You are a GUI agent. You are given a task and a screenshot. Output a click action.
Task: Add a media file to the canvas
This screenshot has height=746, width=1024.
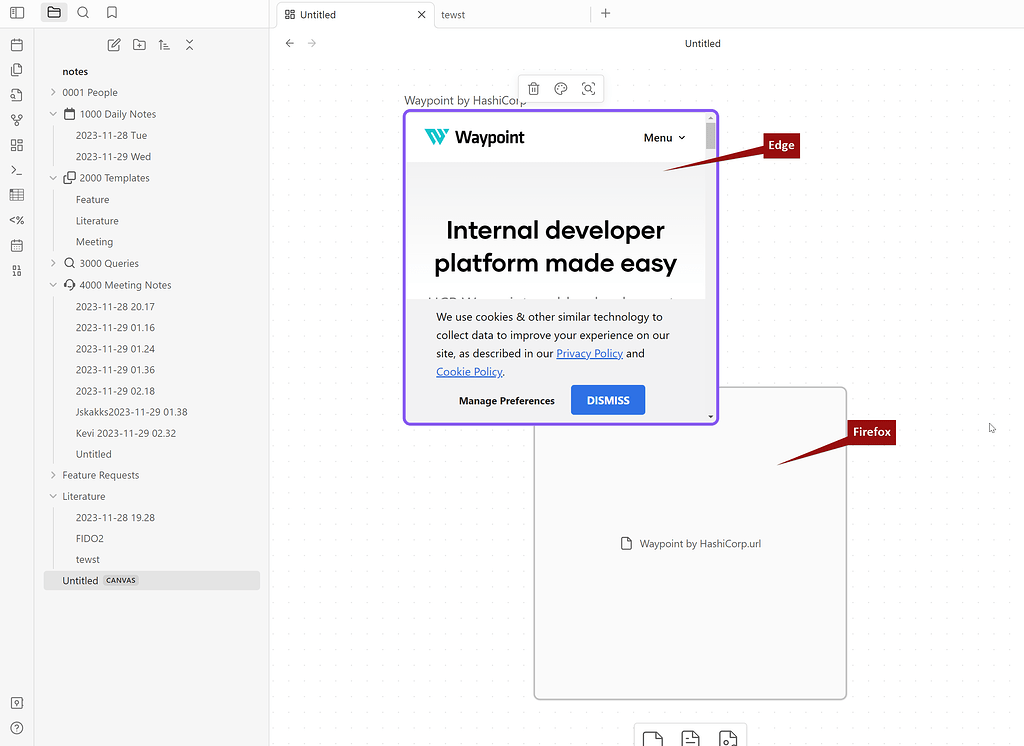[x=727, y=738]
